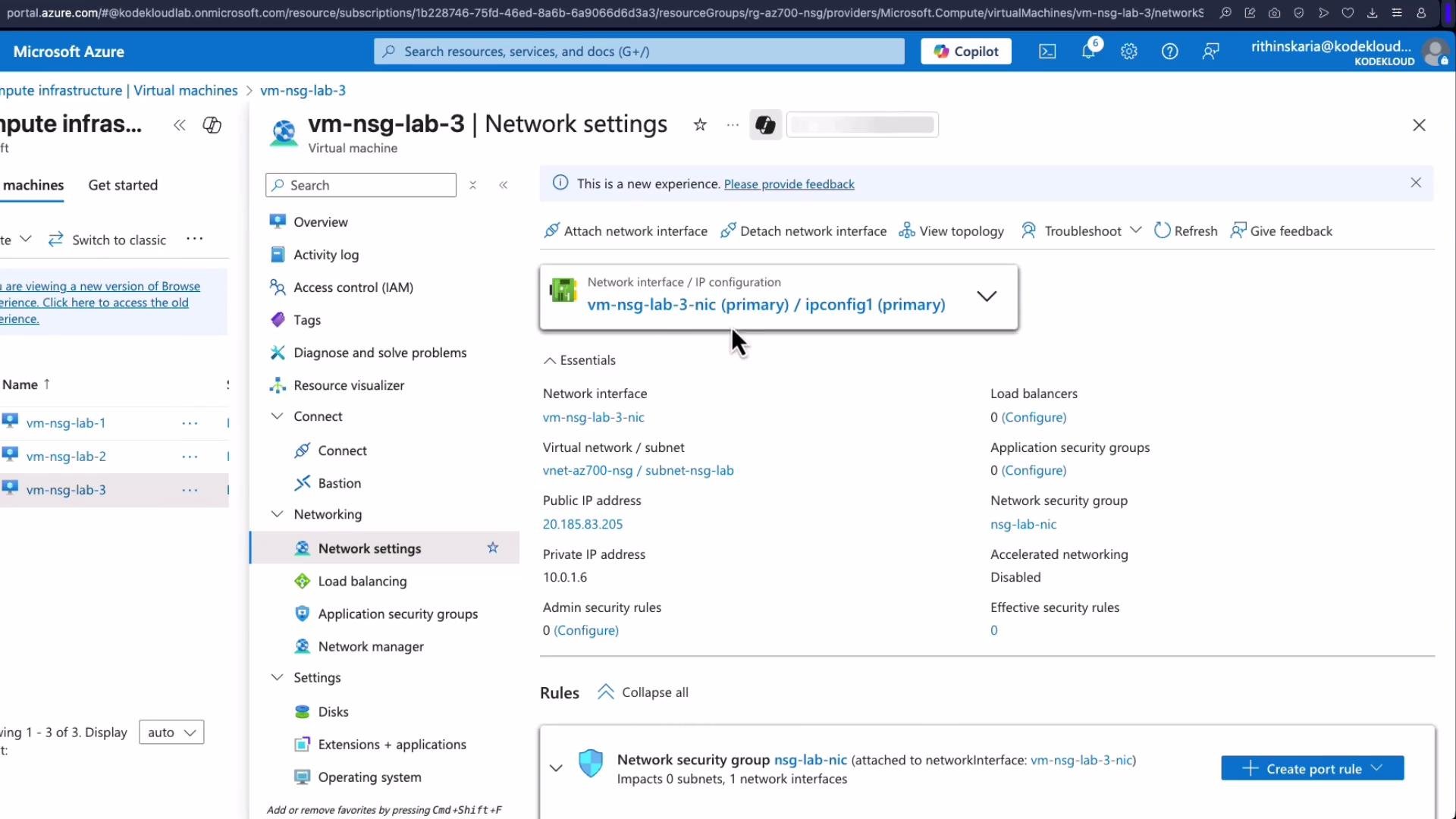Screen dimensions: 1456x819
Task: Switch to the Get started tab
Action: [123, 185]
